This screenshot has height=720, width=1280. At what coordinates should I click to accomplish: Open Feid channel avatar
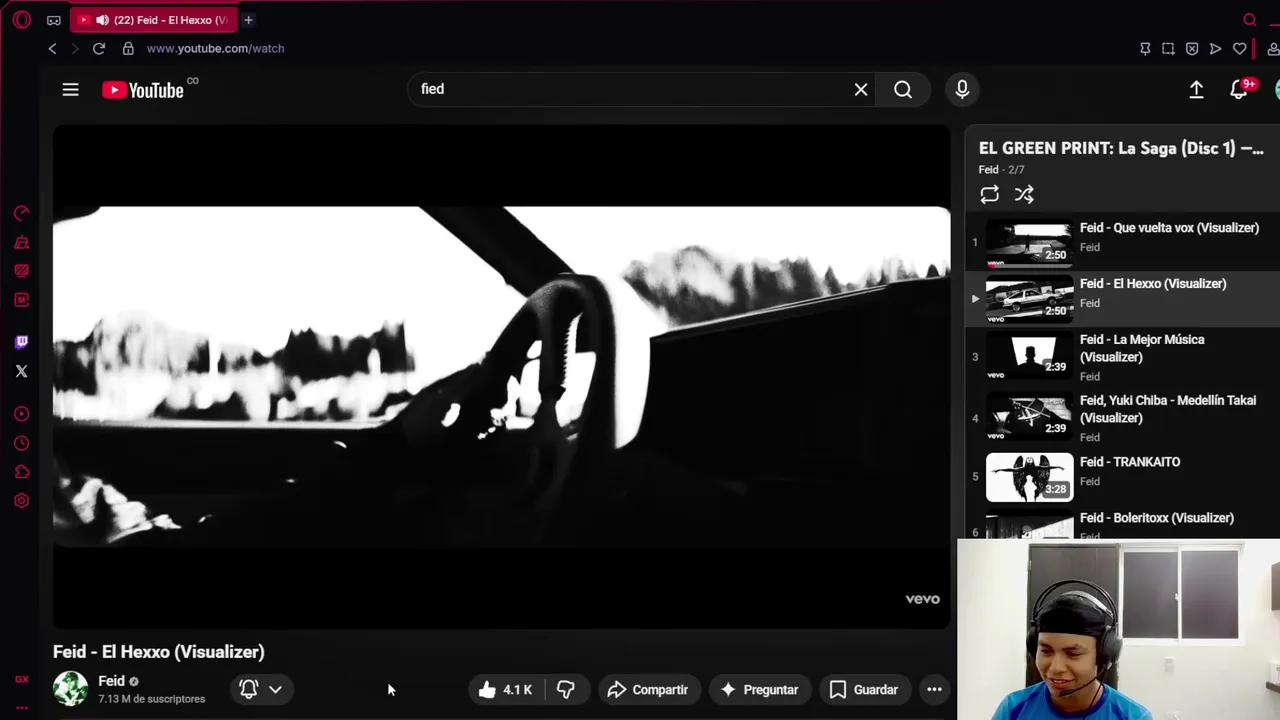[x=70, y=689]
